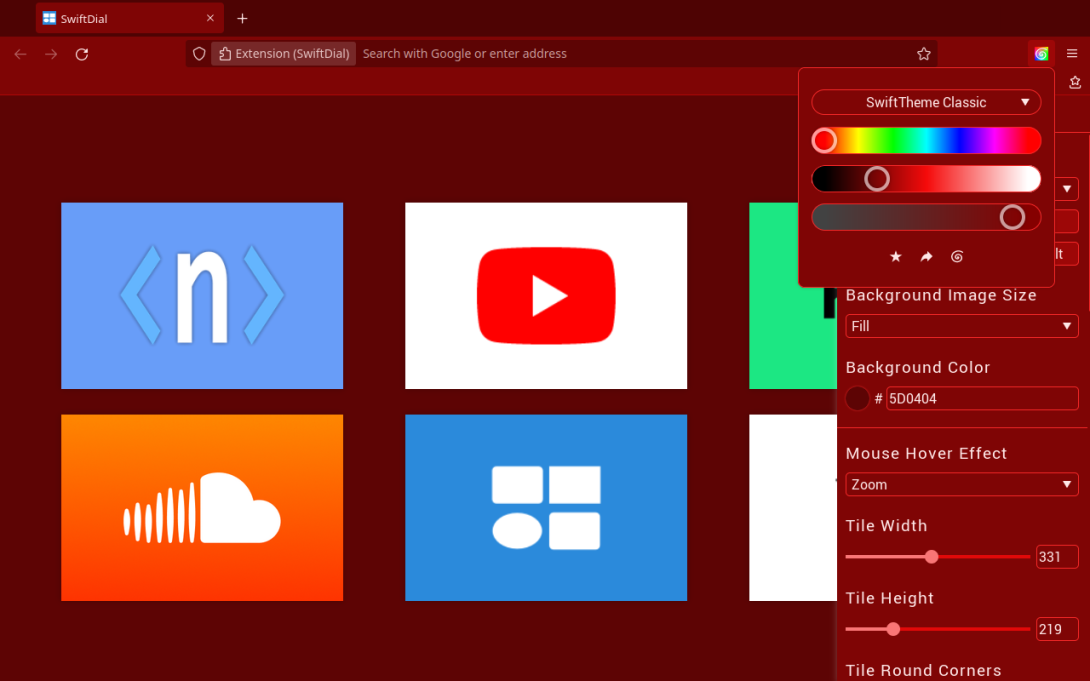
Task: Click the star tray icon below the menu button
Action: (1075, 82)
